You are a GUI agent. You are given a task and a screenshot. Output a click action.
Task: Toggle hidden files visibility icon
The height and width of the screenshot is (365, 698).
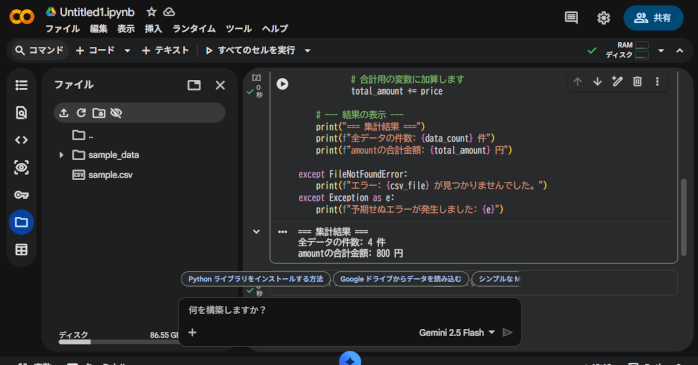coord(116,113)
